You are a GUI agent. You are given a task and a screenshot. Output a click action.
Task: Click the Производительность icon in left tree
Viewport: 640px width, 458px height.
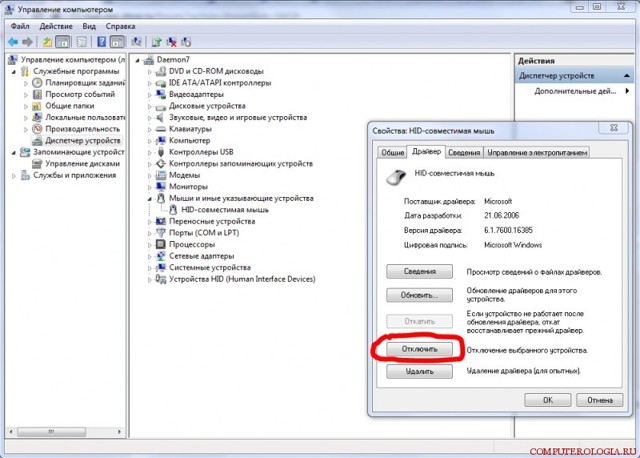(37, 129)
